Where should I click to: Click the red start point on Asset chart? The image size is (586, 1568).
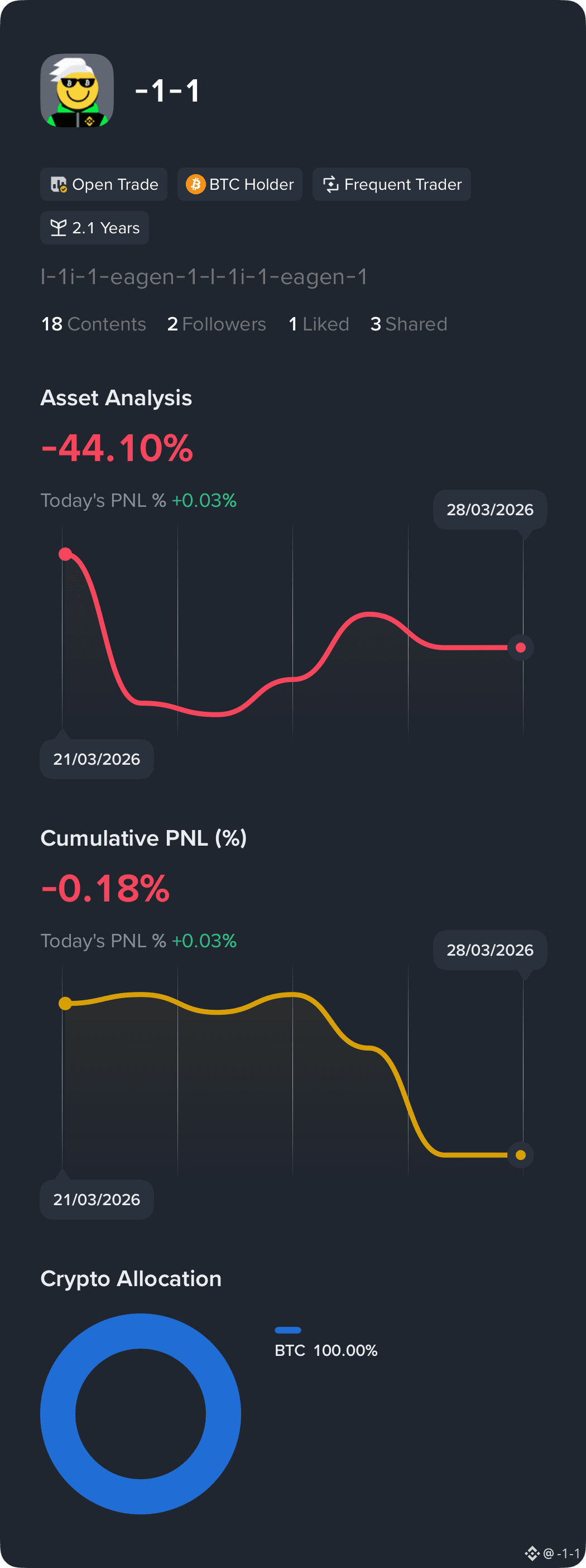point(65,554)
